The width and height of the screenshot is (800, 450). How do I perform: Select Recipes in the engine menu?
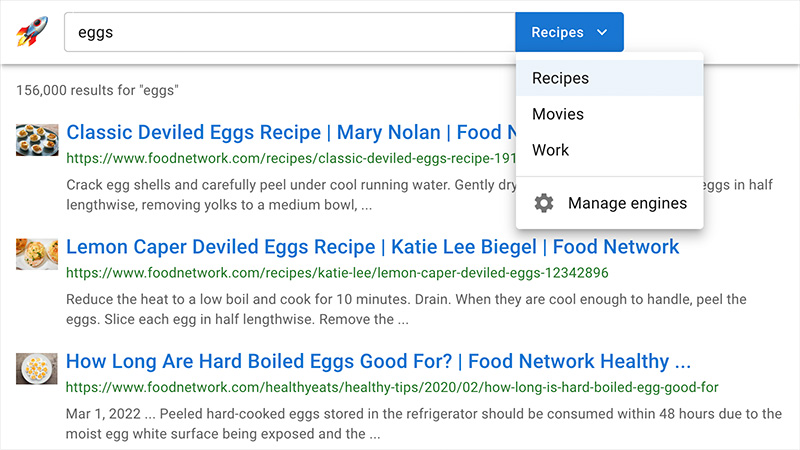(610, 78)
